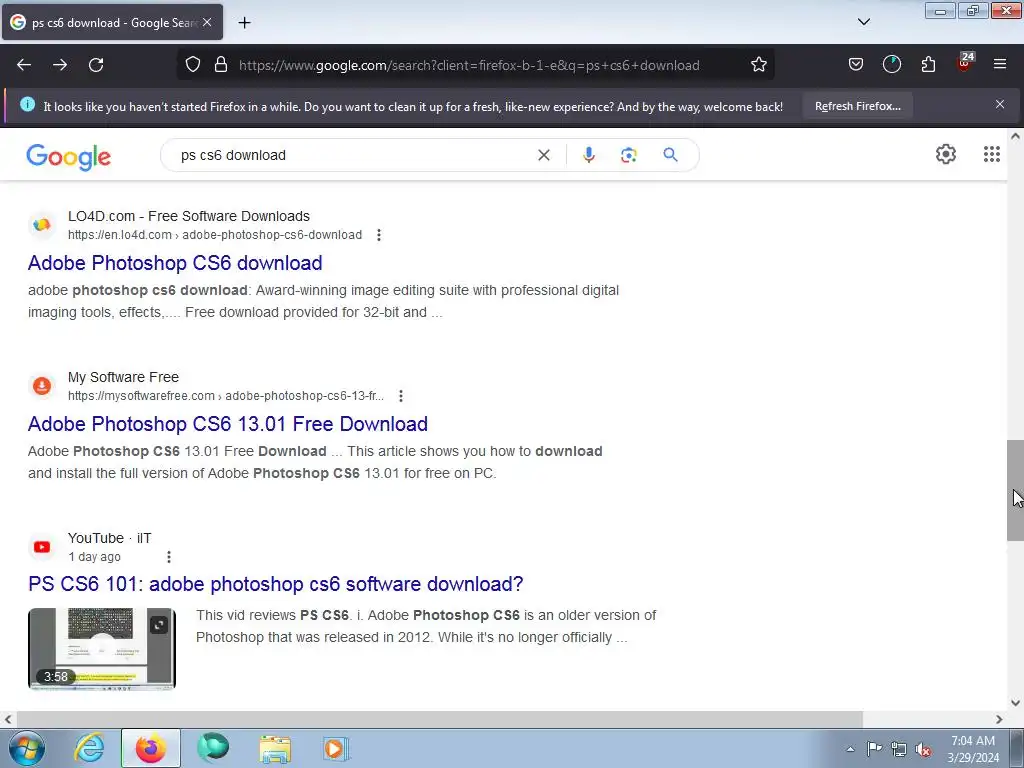Start voice search with microphone
Screen dimensions: 1024x768
click(x=588, y=155)
